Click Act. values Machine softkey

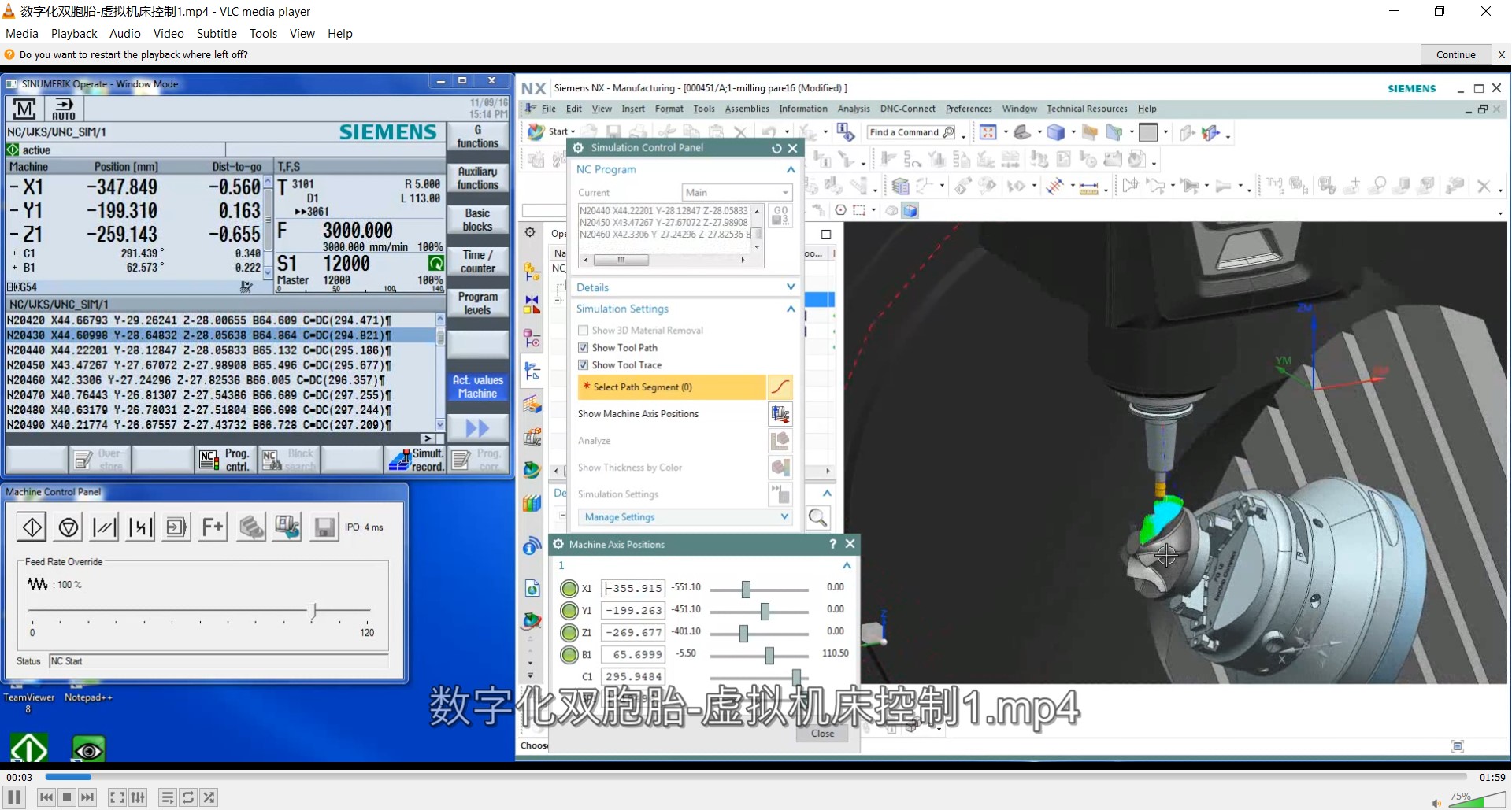[478, 387]
